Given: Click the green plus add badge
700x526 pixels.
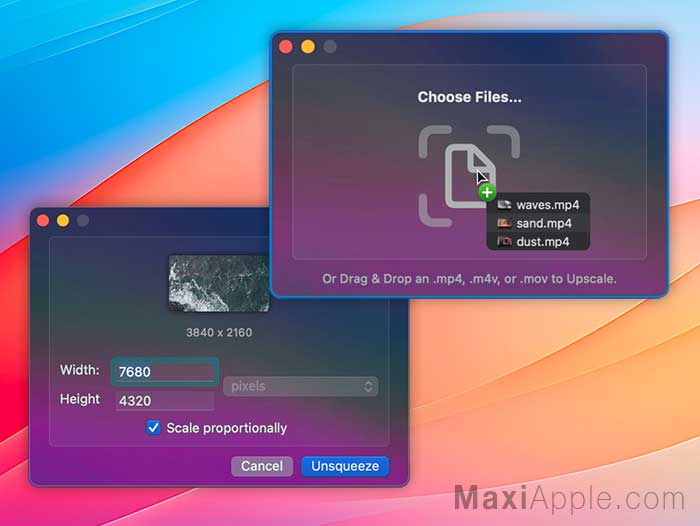Looking at the screenshot, I should click(x=487, y=192).
